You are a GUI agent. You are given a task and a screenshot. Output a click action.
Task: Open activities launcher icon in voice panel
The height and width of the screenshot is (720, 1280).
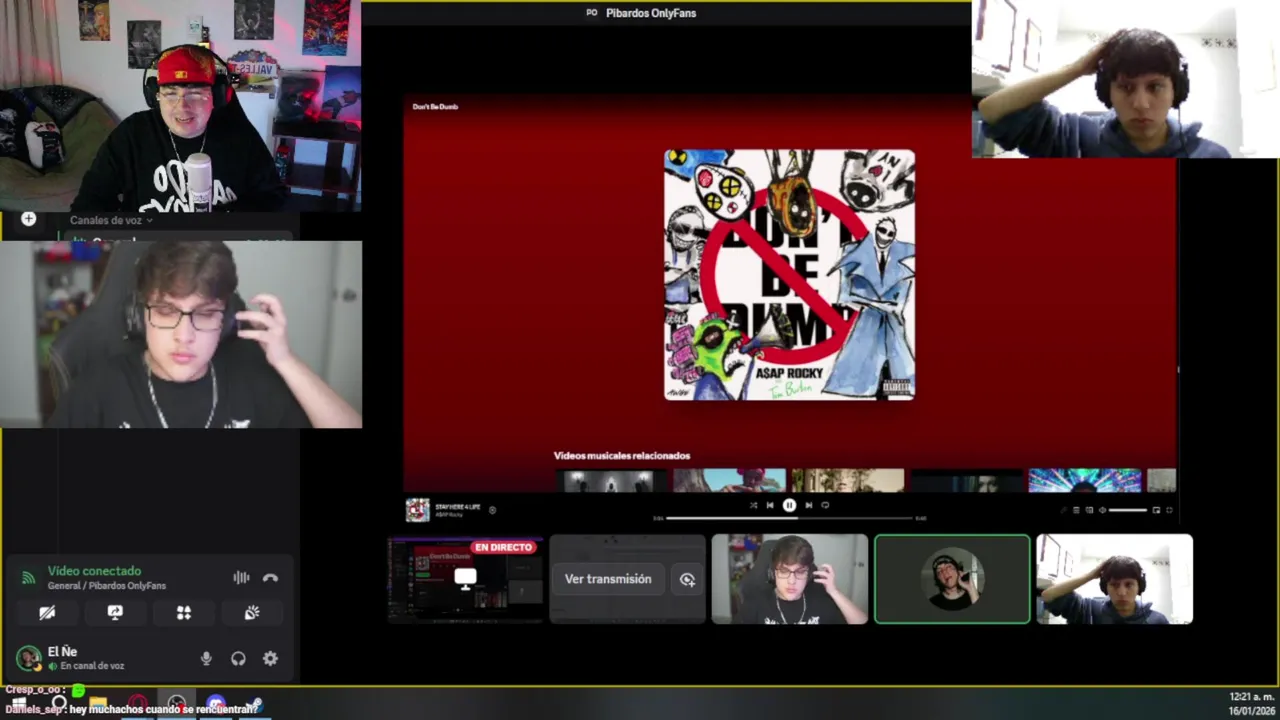(183, 612)
